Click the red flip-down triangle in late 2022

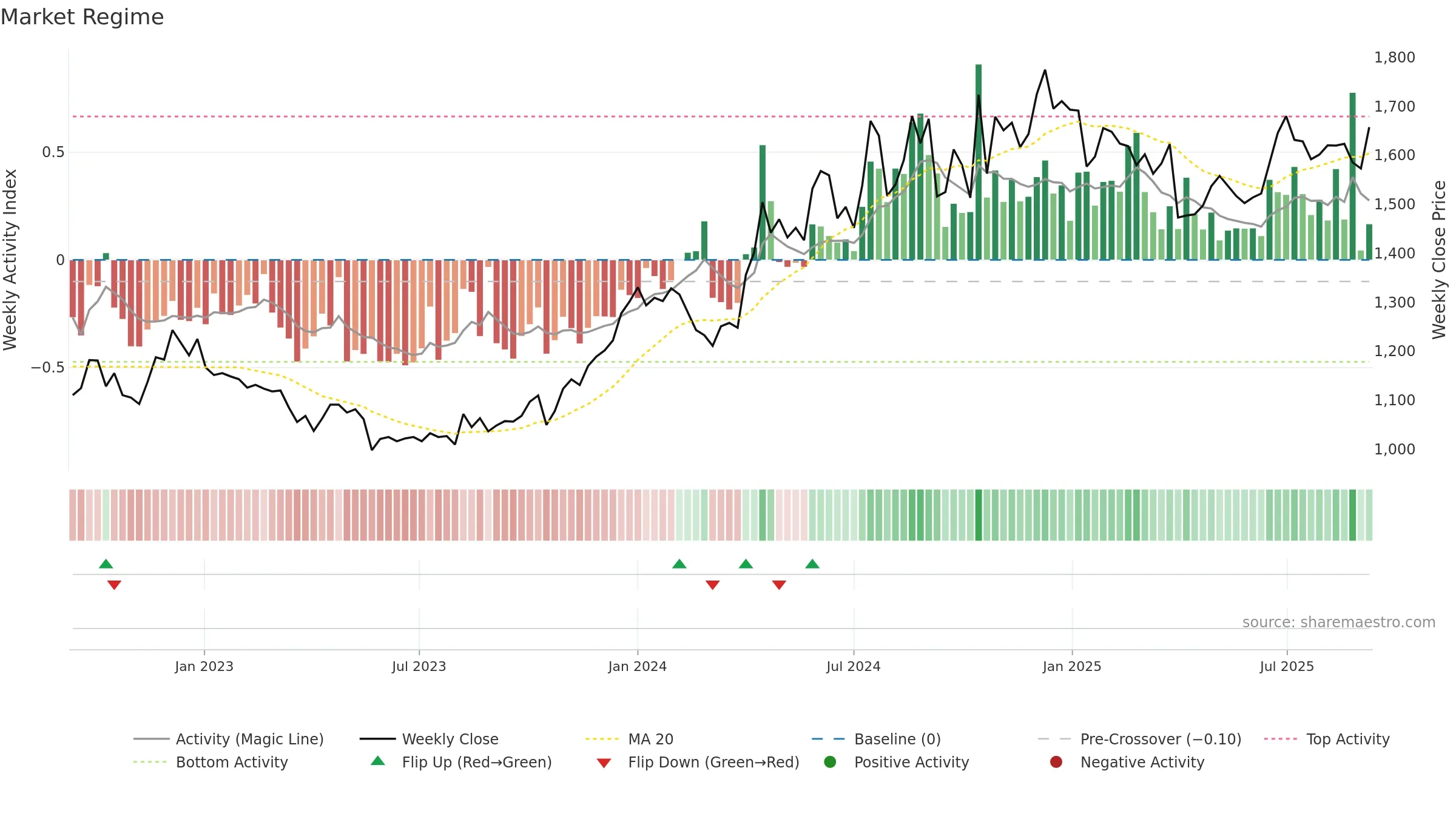[114, 585]
